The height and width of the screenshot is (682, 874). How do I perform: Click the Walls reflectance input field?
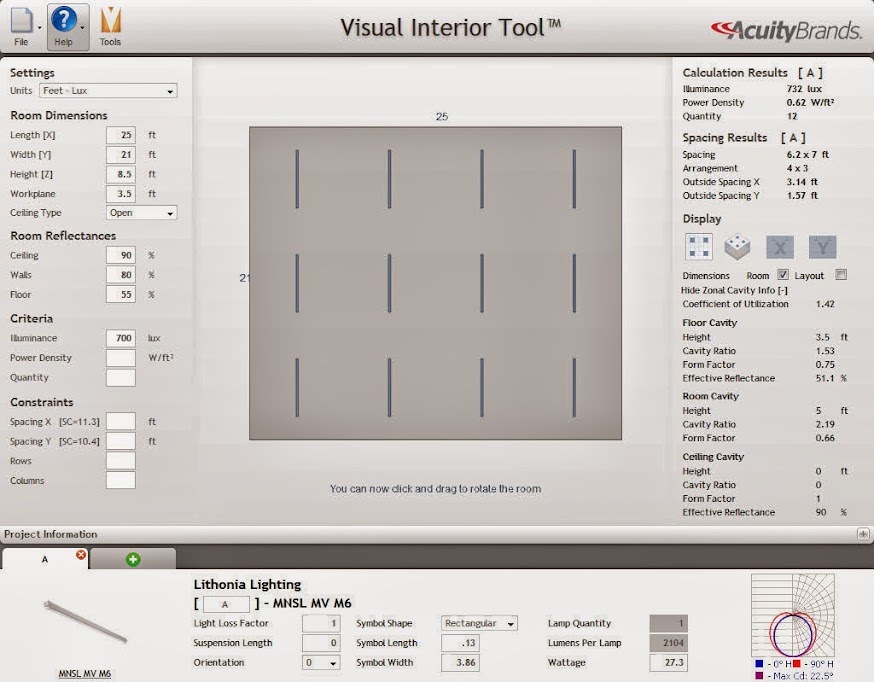(121, 275)
